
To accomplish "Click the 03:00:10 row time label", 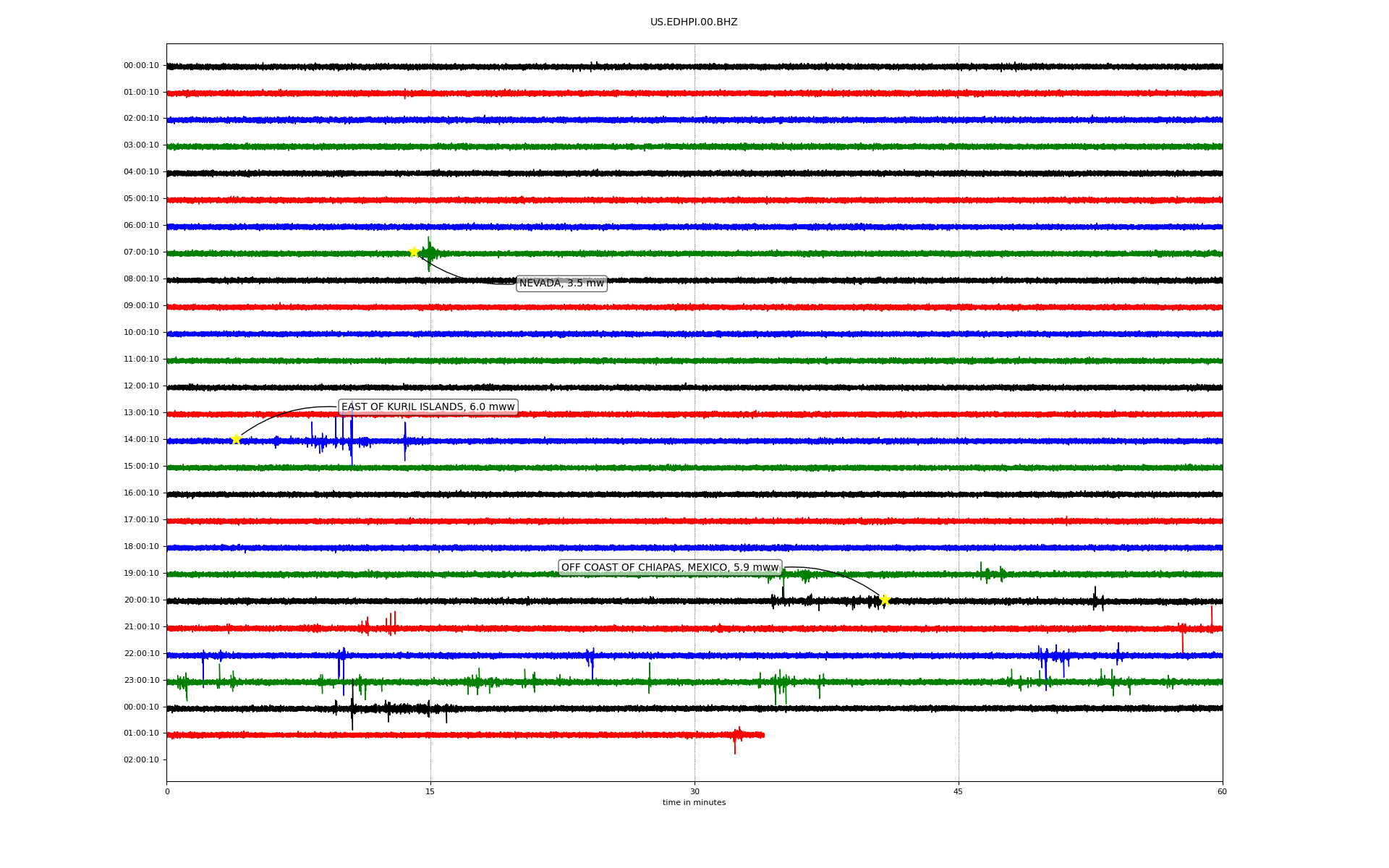I will pyautogui.click(x=141, y=145).
